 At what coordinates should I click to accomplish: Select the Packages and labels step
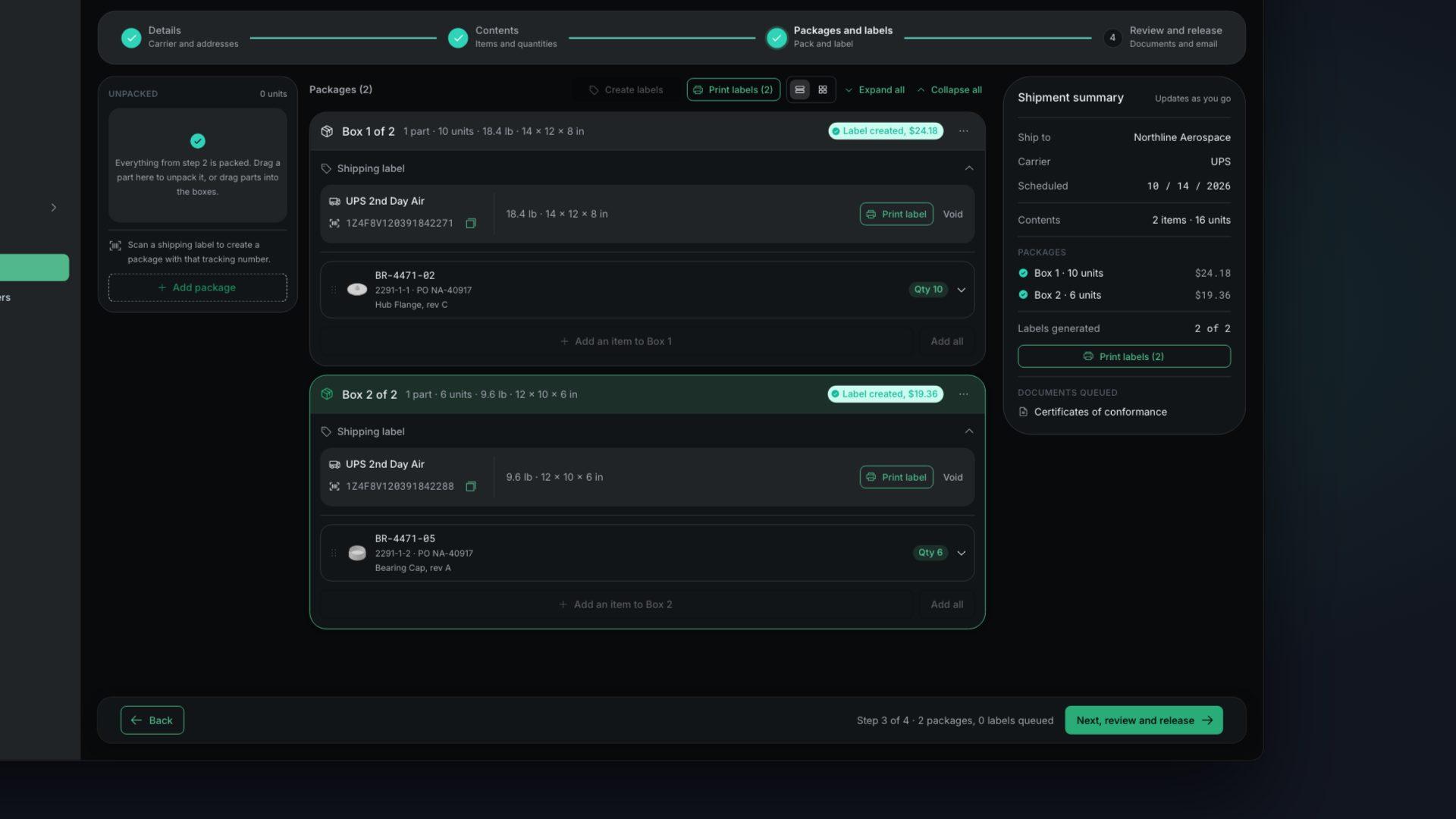click(x=830, y=37)
